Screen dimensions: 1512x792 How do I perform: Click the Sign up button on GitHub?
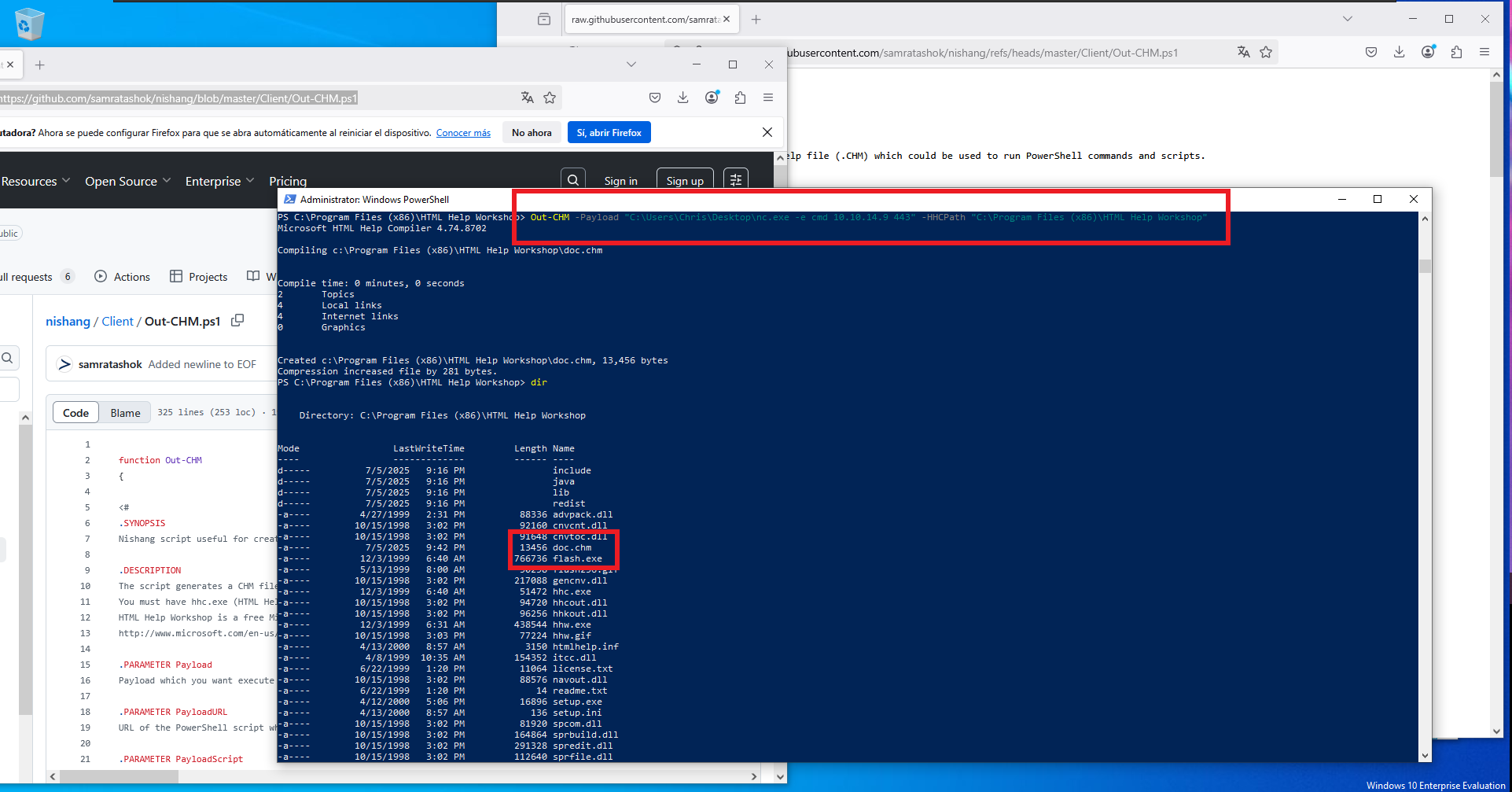(685, 181)
